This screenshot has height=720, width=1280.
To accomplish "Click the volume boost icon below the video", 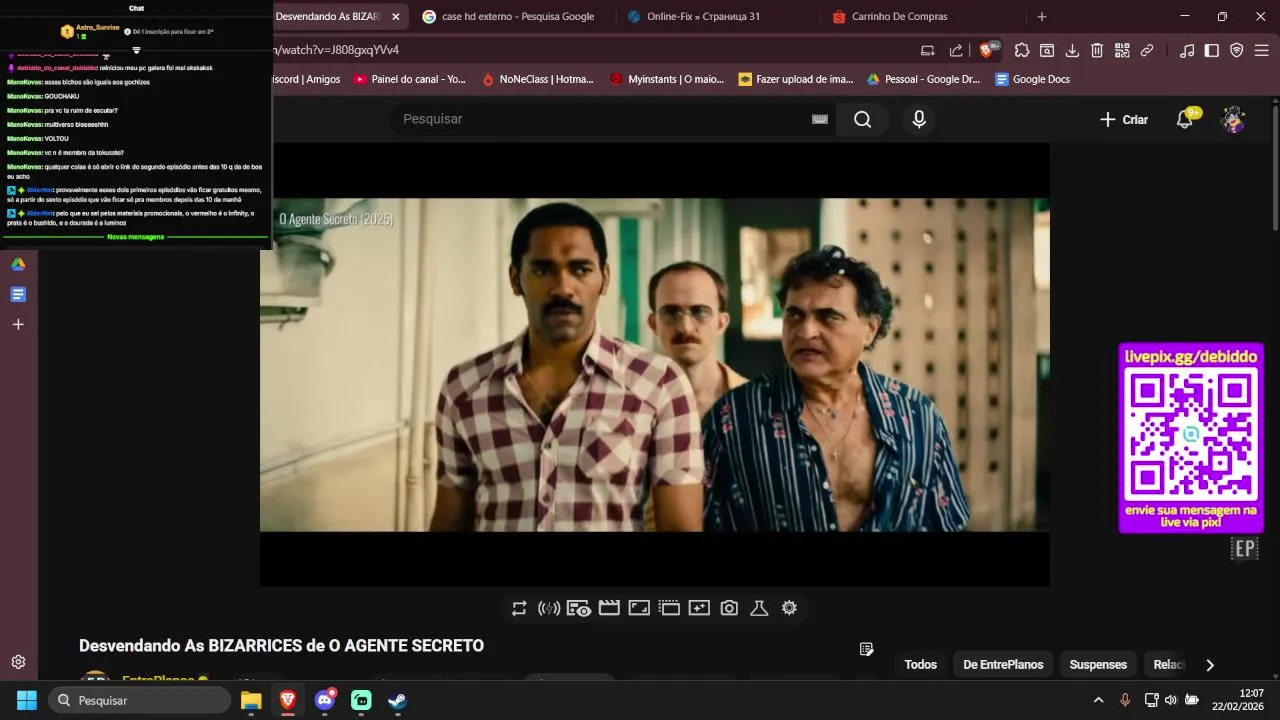I will click(x=549, y=608).
